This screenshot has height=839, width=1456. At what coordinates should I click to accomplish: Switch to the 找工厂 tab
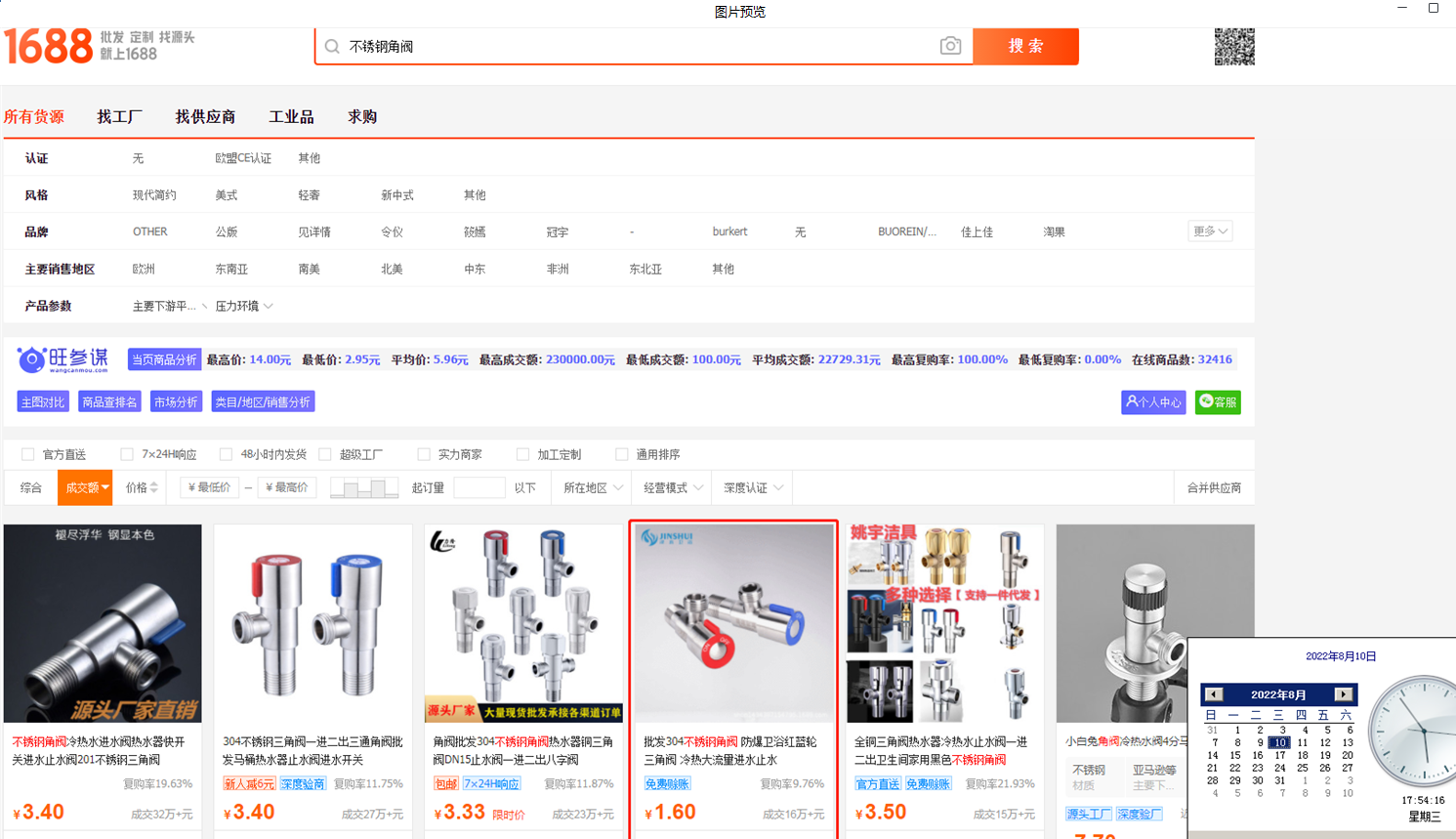(119, 116)
